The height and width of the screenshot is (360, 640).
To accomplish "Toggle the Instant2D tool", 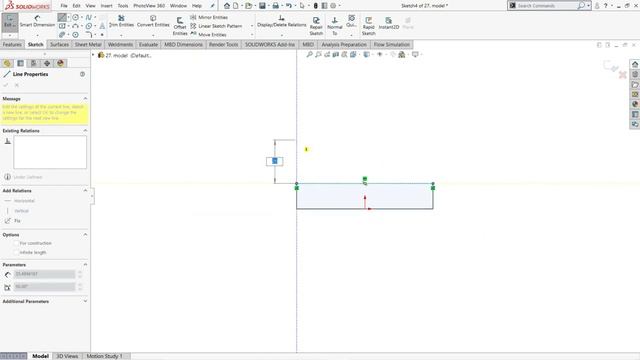I will (x=389, y=23).
